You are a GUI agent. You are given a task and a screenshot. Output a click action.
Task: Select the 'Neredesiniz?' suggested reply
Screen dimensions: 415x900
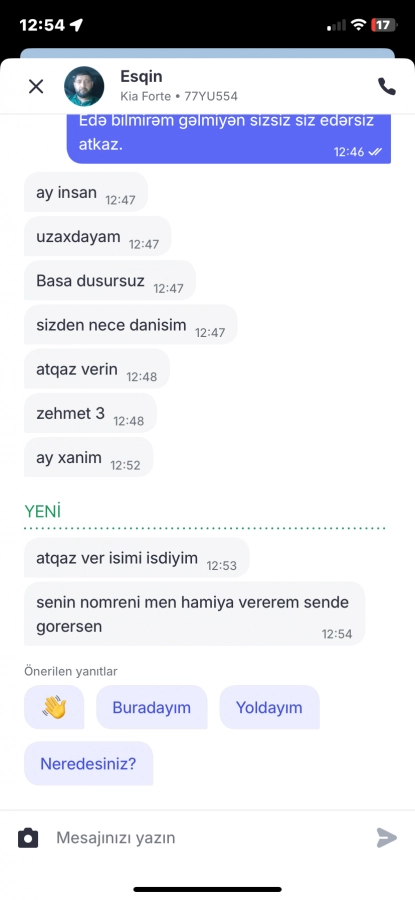pos(88,763)
